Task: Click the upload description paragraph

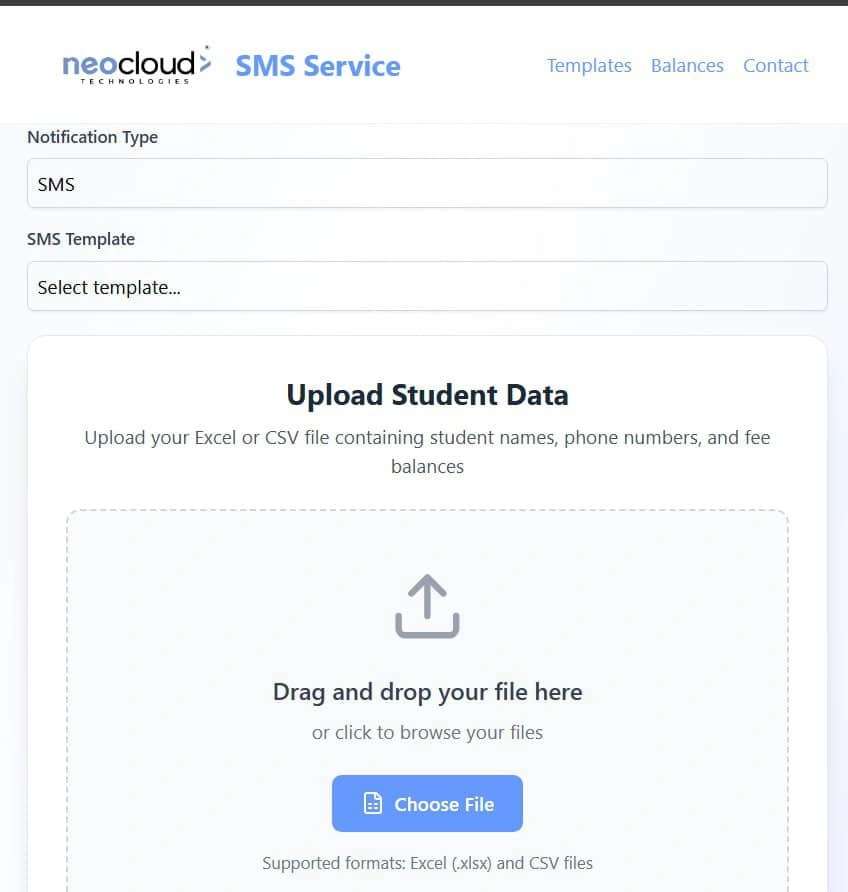Action: 427,452
